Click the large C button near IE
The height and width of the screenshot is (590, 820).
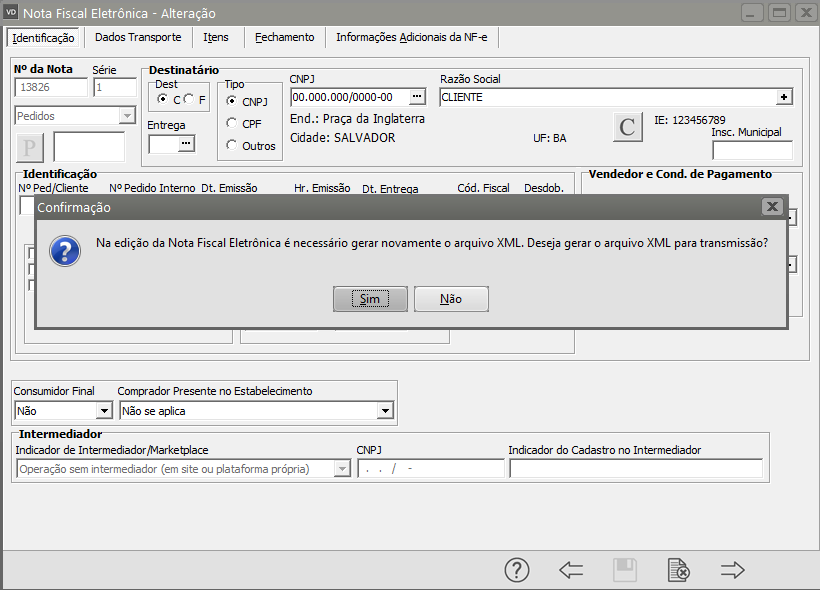(x=627, y=127)
